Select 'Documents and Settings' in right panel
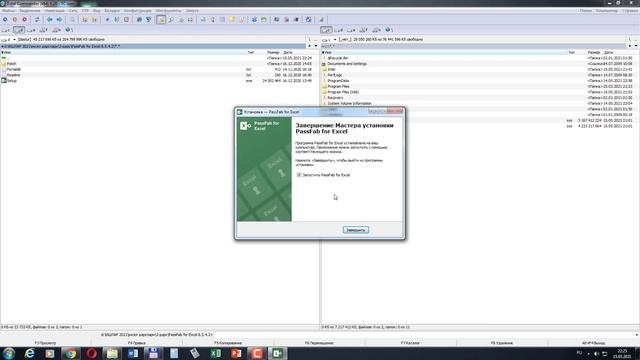The width and height of the screenshot is (640, 360). (347, 64)
